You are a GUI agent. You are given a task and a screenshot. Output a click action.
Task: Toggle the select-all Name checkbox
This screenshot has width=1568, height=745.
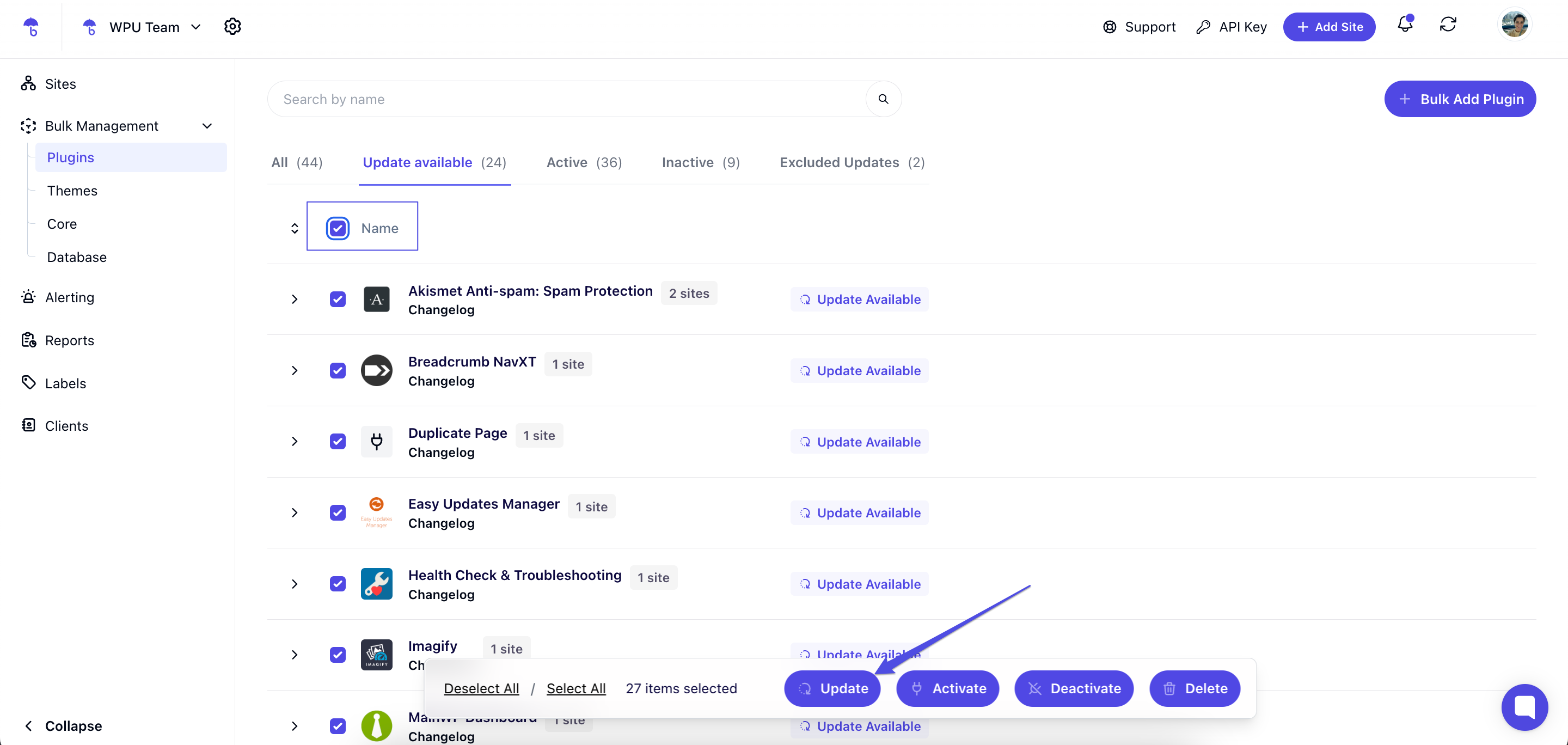[338, 228]
